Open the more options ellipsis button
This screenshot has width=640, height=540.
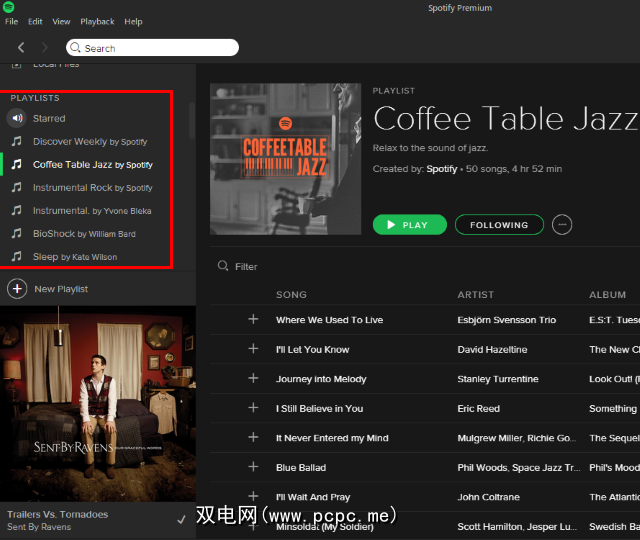[562, 224]
